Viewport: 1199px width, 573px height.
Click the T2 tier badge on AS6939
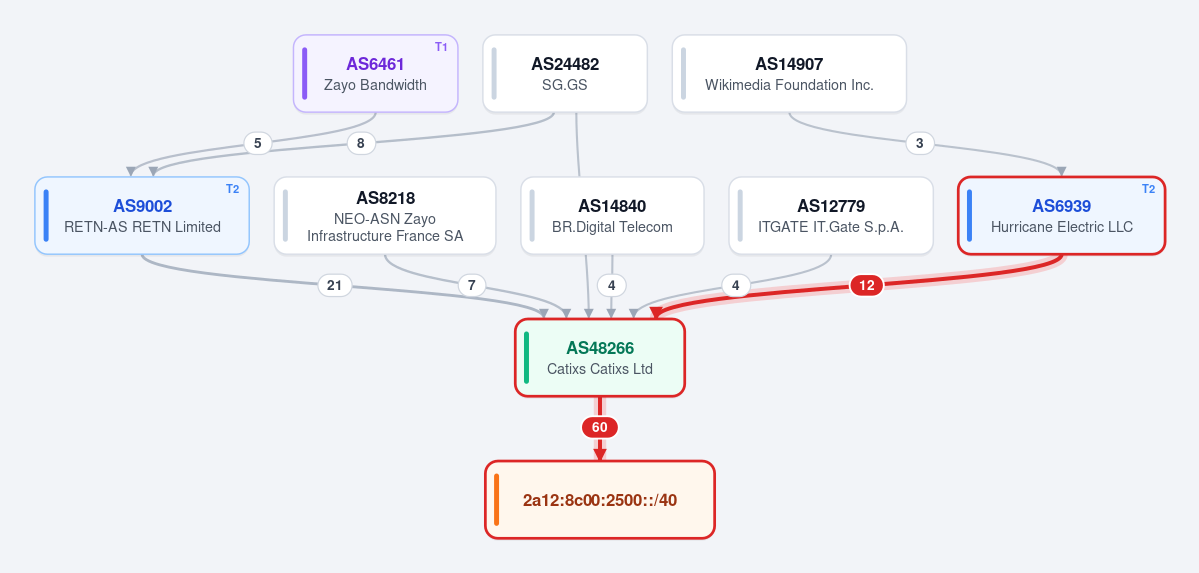1149,189
